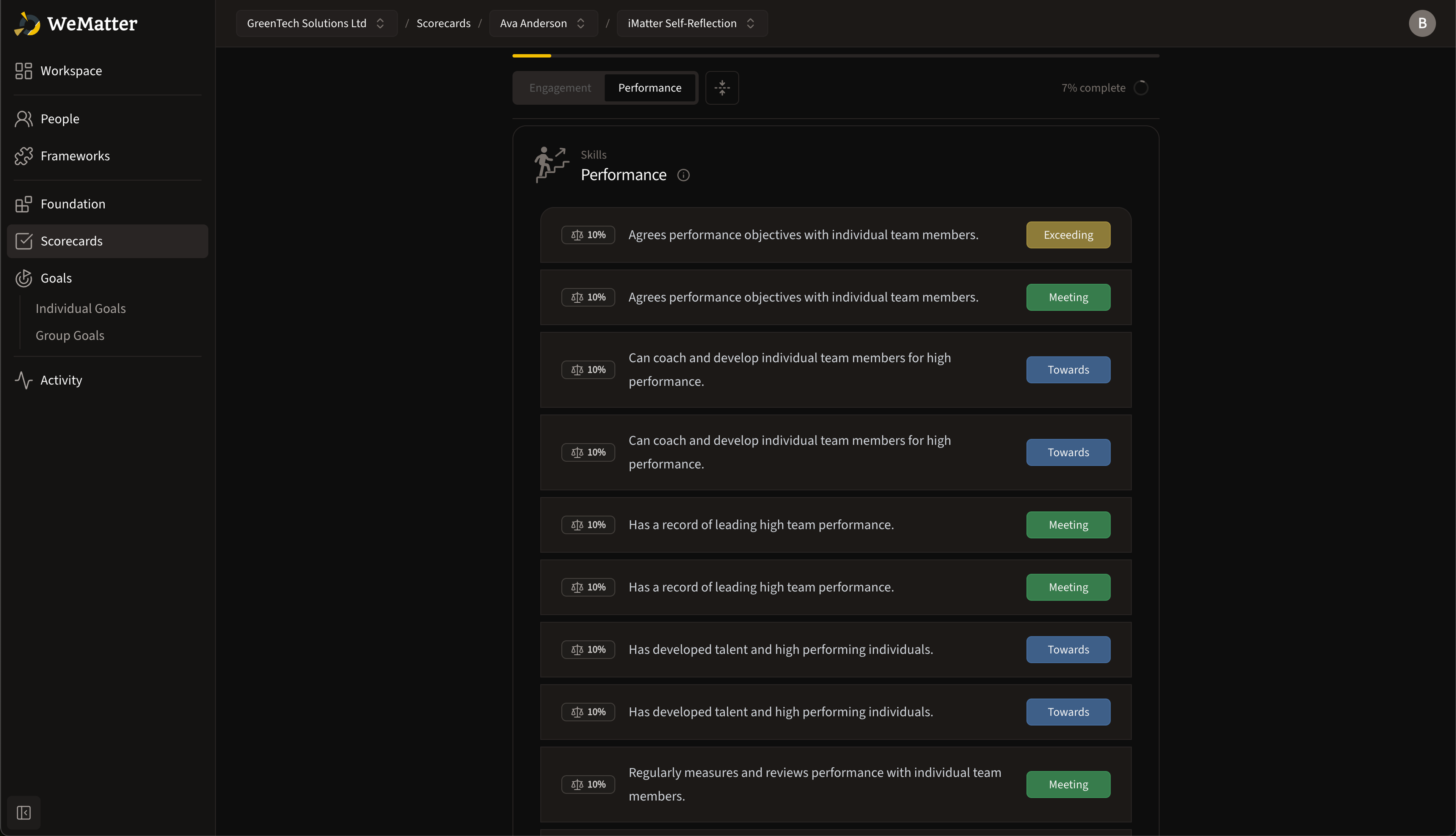Select first 'Agrees performance objectives' row text
The width and height of the screenshot is (1456, 836).
point(803,235)
